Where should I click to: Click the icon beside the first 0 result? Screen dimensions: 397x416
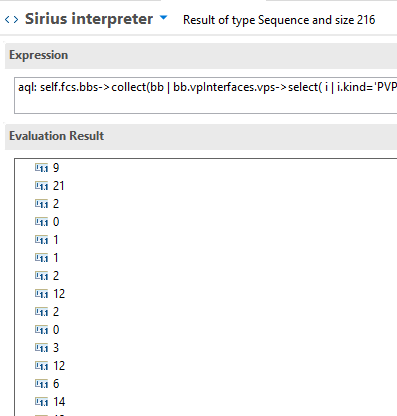42,222
